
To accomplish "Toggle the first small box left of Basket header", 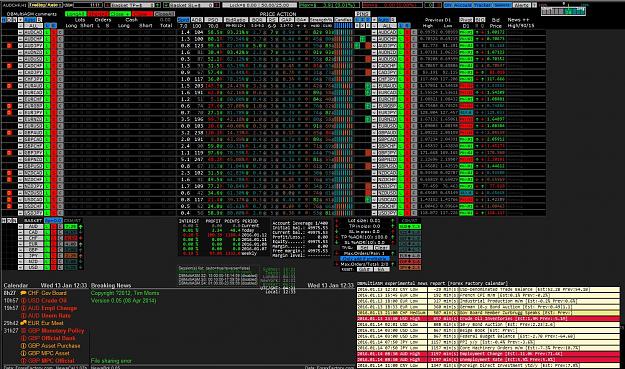I will (x=4, y=20).
